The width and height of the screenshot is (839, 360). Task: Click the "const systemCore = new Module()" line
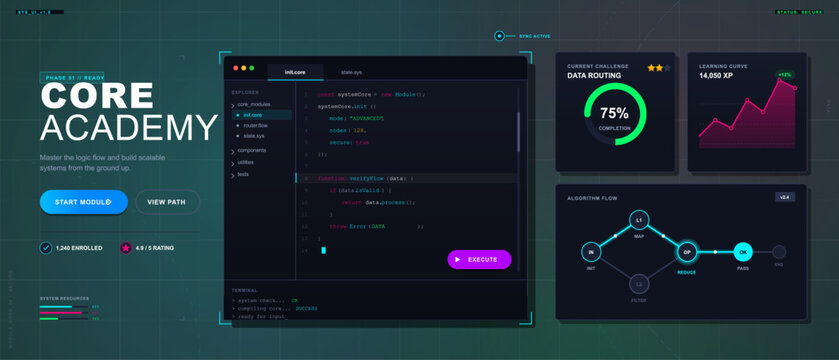(x=371, y=95)
